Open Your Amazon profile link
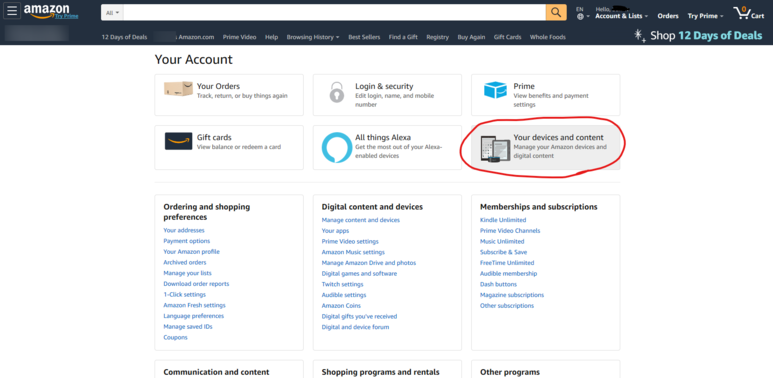The image size is (773, 378). tap(192, 252)
